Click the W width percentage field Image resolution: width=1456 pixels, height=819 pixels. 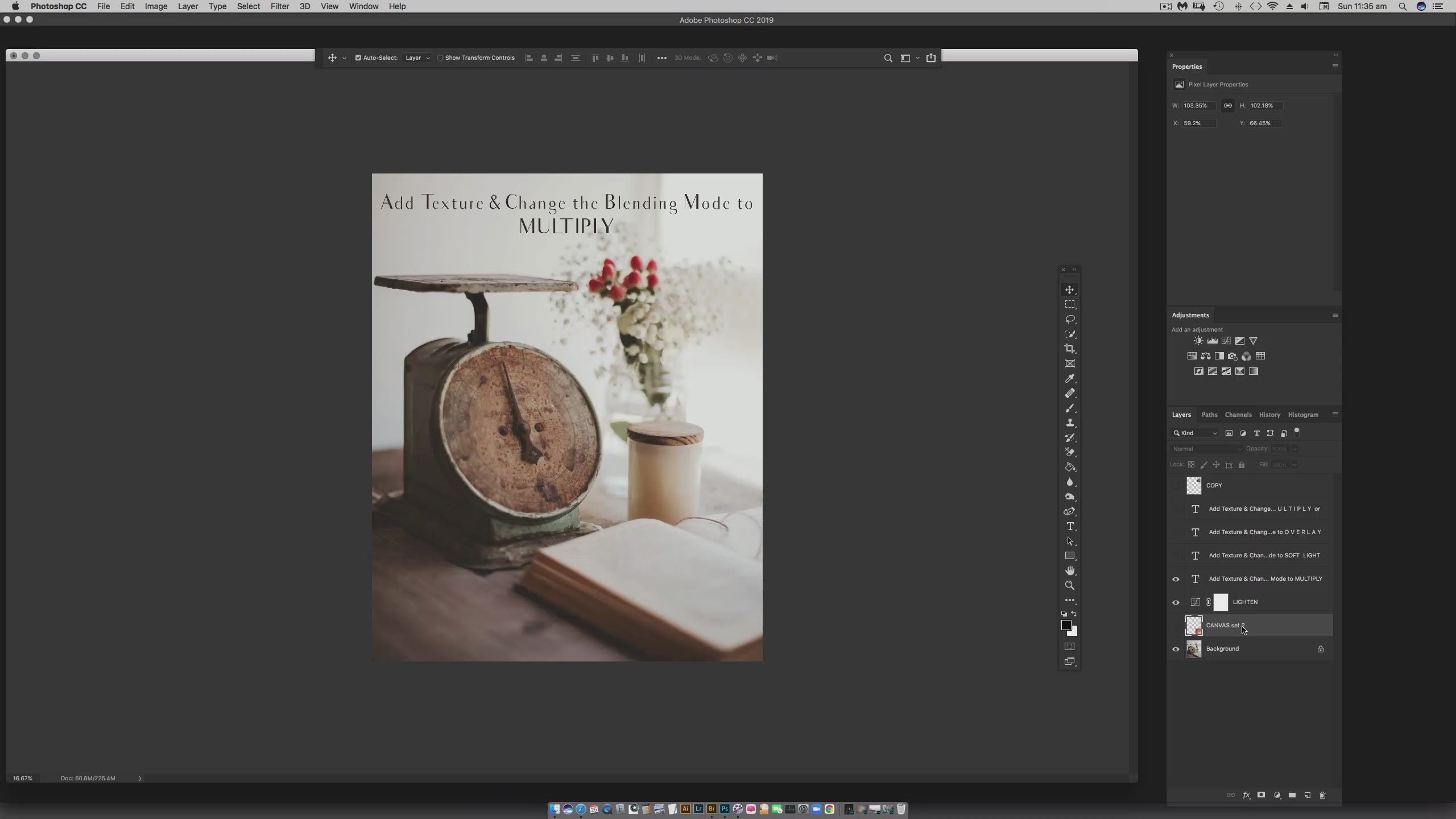[x=1198, y=106]
